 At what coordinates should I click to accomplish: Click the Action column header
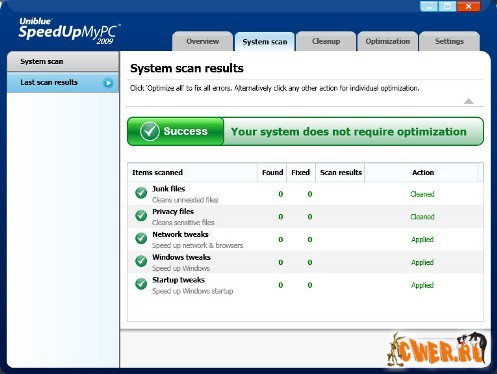click(423, 172)
